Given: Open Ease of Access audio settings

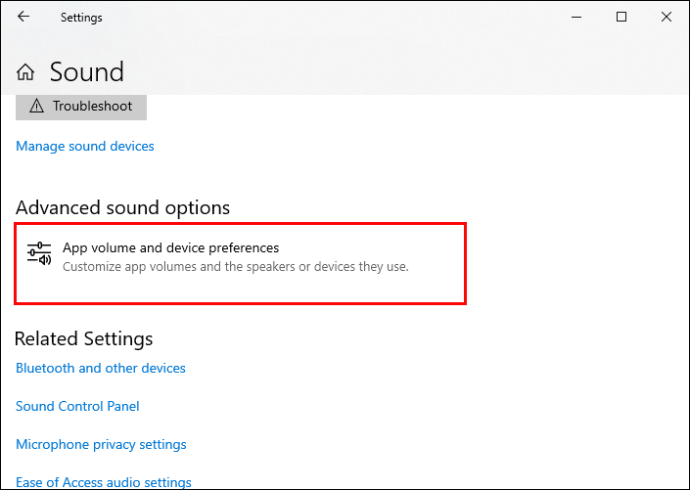Looking at the screenshot, I should click(x=103, y=482).
